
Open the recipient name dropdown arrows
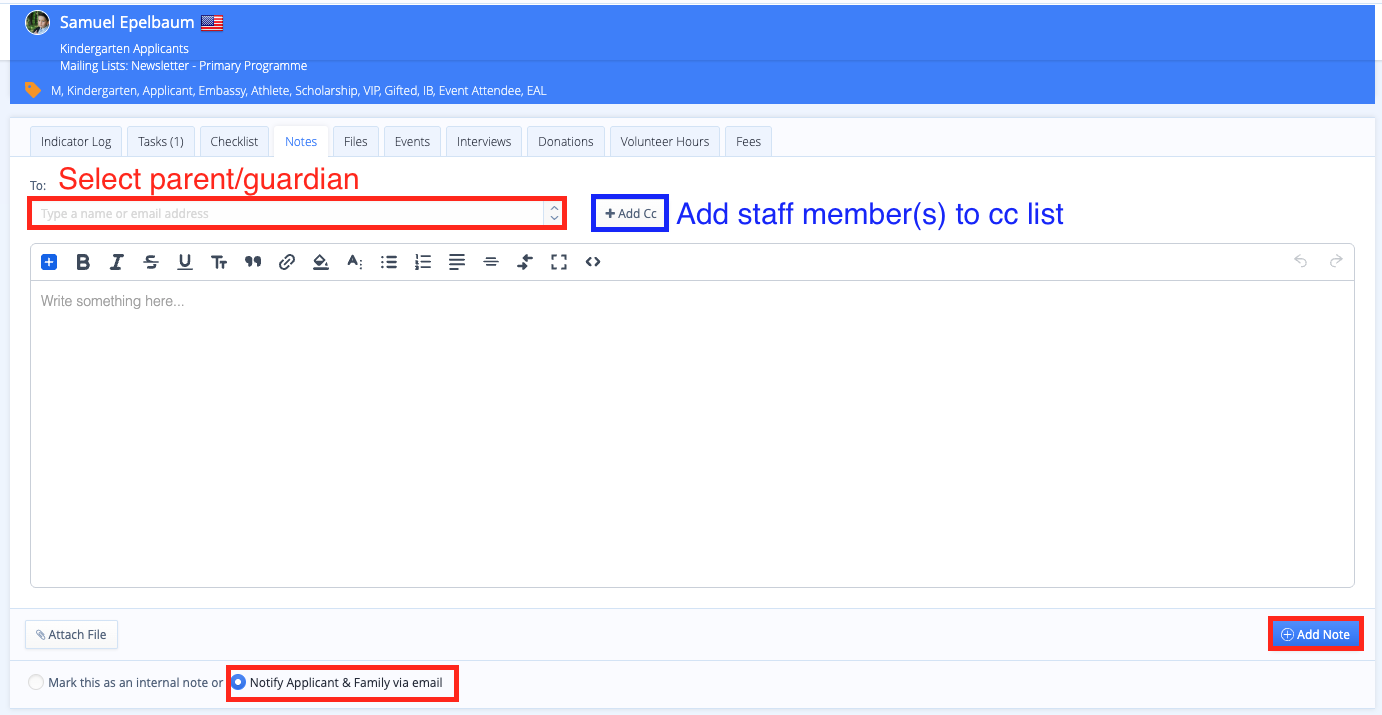pos(554,213)
